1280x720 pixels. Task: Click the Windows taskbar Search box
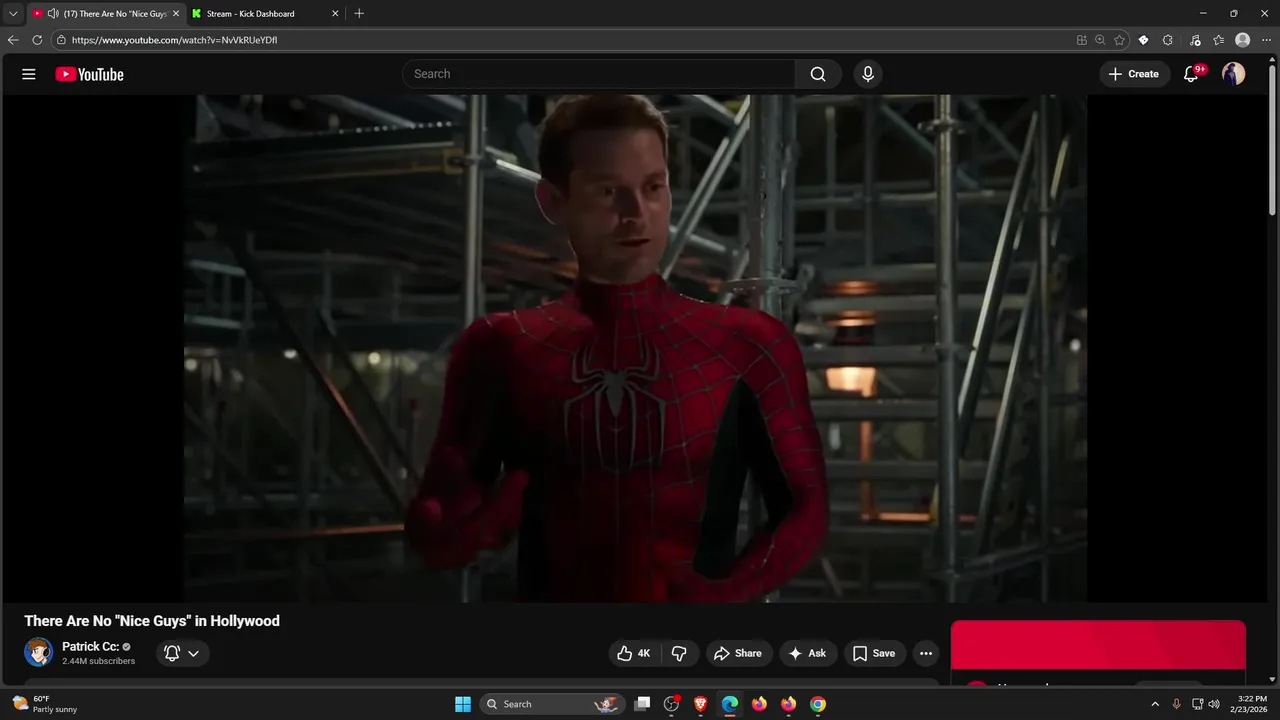click(553, 704)
